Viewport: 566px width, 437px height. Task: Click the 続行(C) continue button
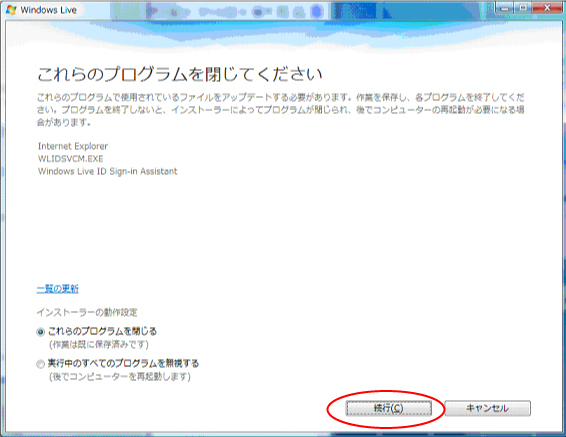[389, 408]
